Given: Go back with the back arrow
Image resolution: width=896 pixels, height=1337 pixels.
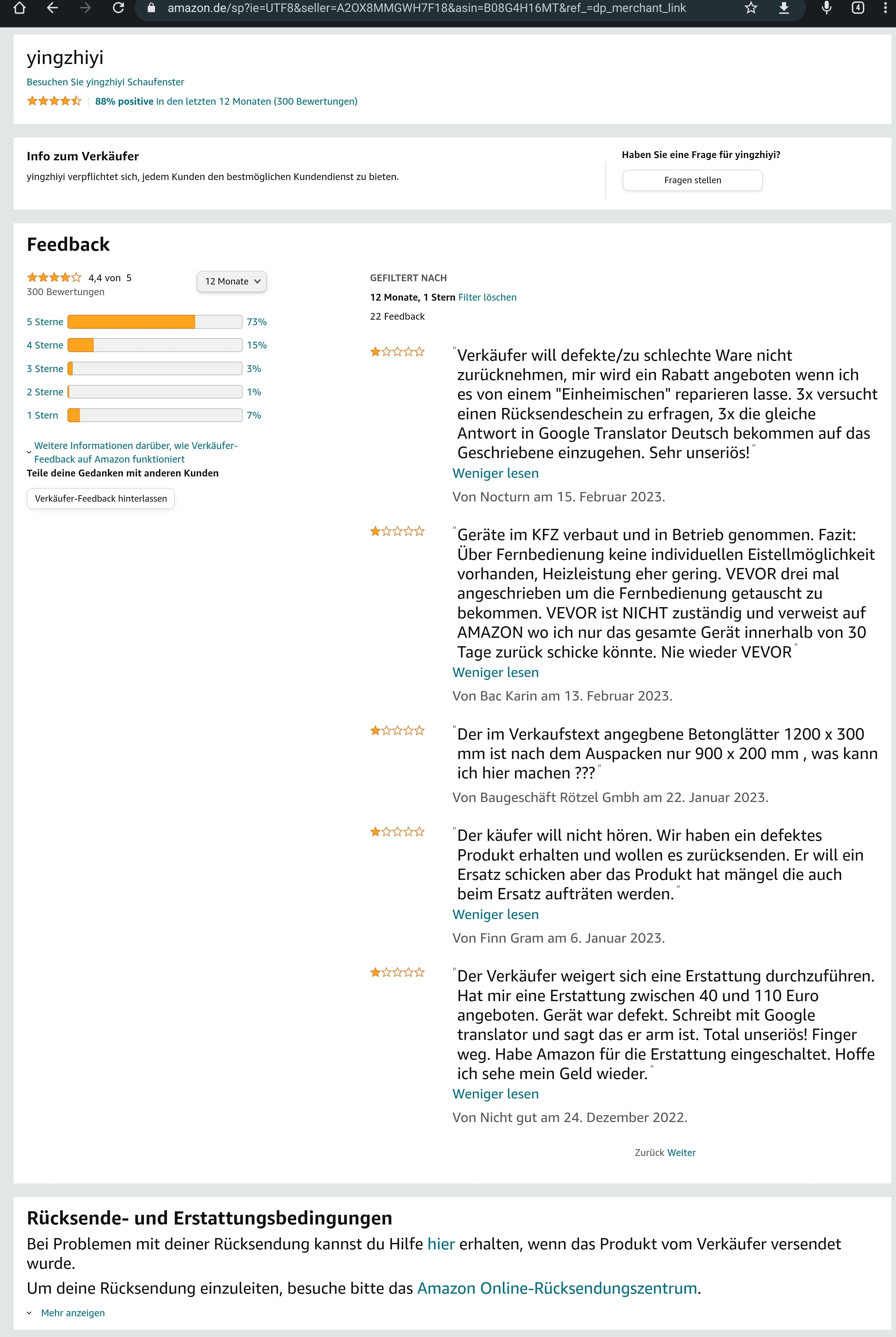Looking at the screenshot, I should point(53,8).
